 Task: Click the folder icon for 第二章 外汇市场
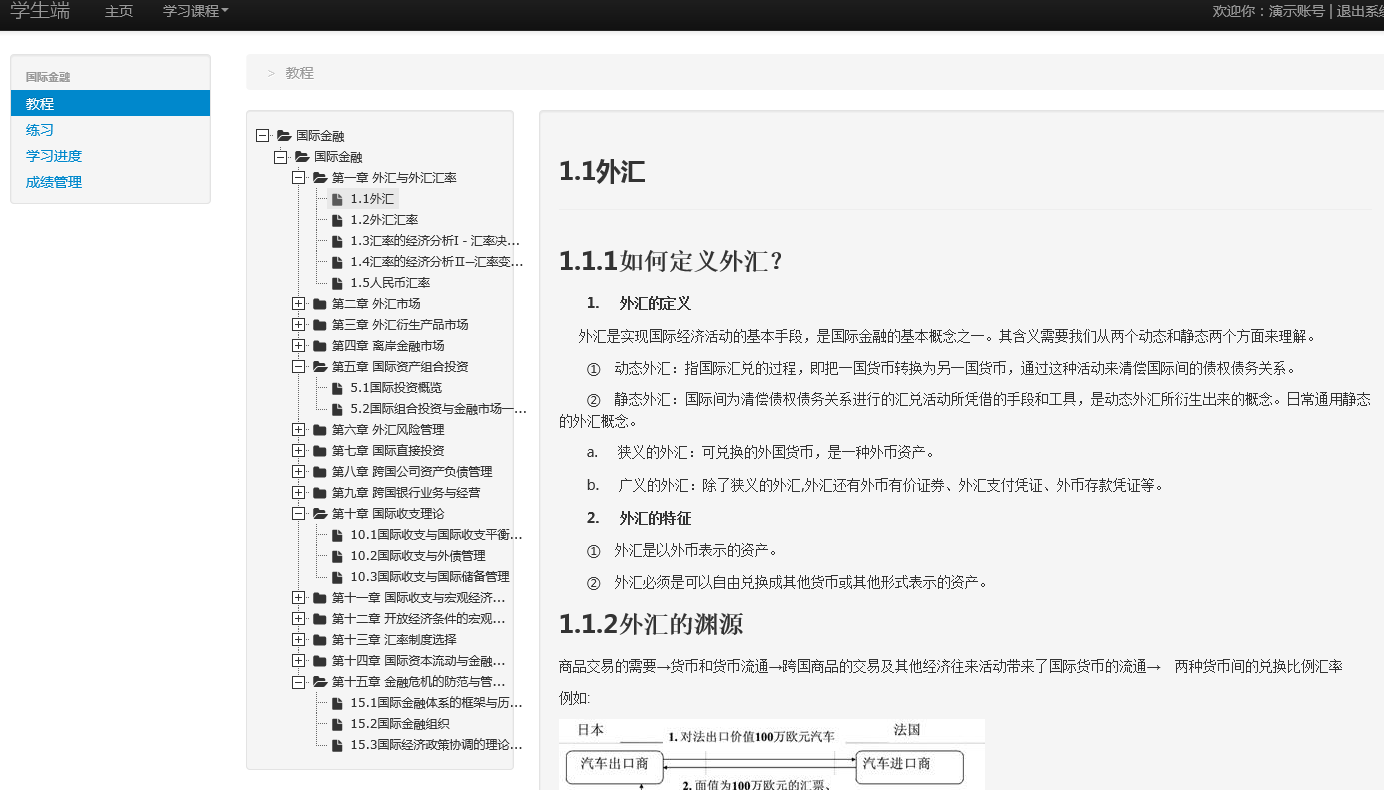click(319, 304)
